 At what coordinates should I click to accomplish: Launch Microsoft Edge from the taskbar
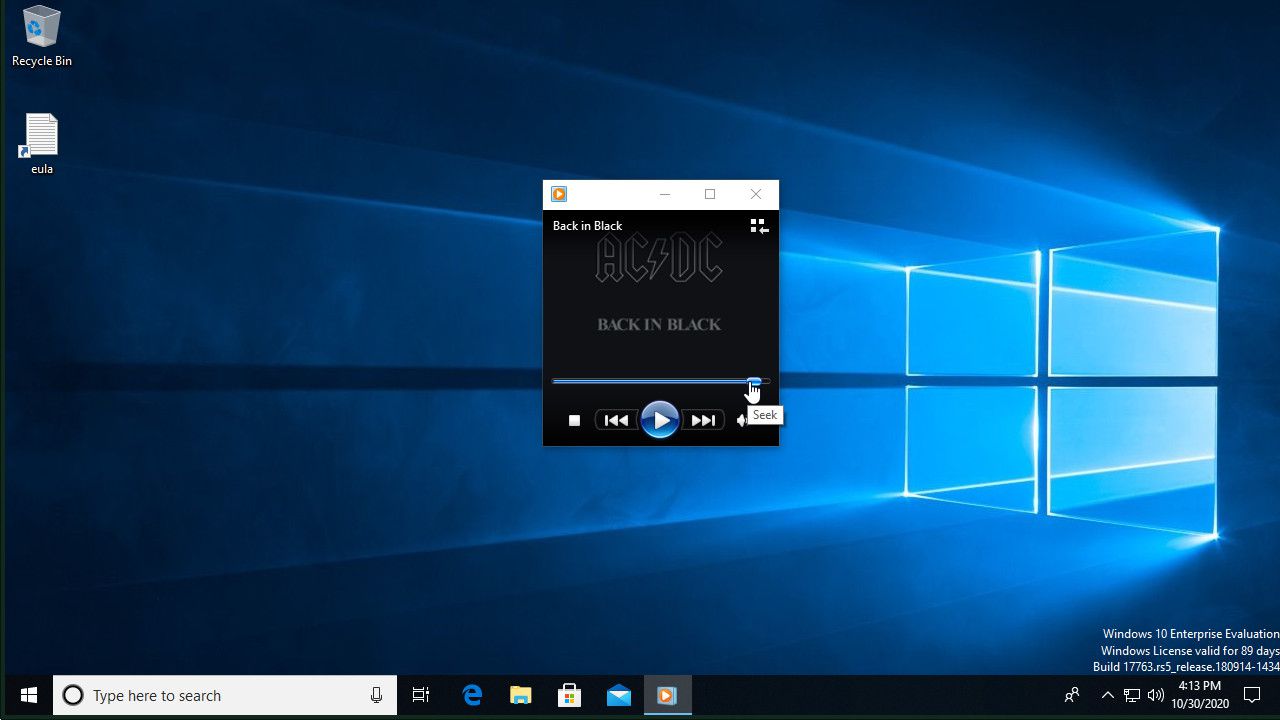click(x=472, y=695)
